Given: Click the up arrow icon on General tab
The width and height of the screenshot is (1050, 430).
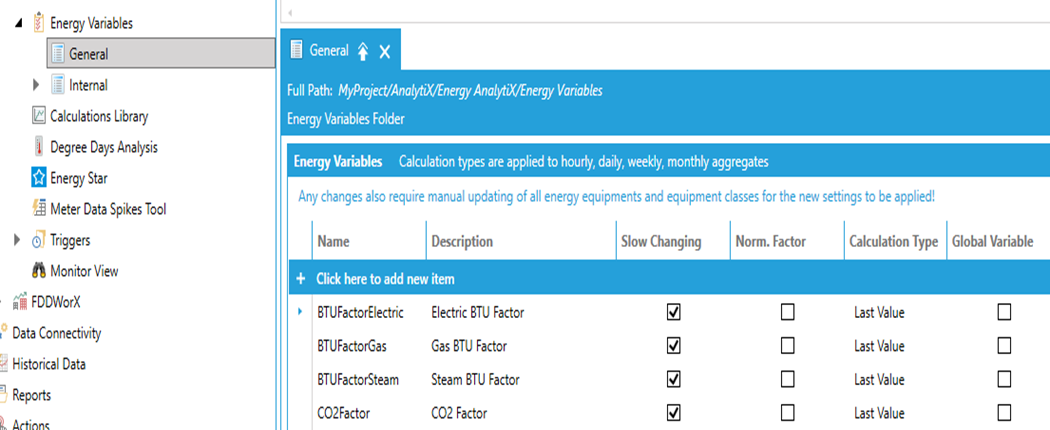Looking at the screenshot, I should 362,52.
